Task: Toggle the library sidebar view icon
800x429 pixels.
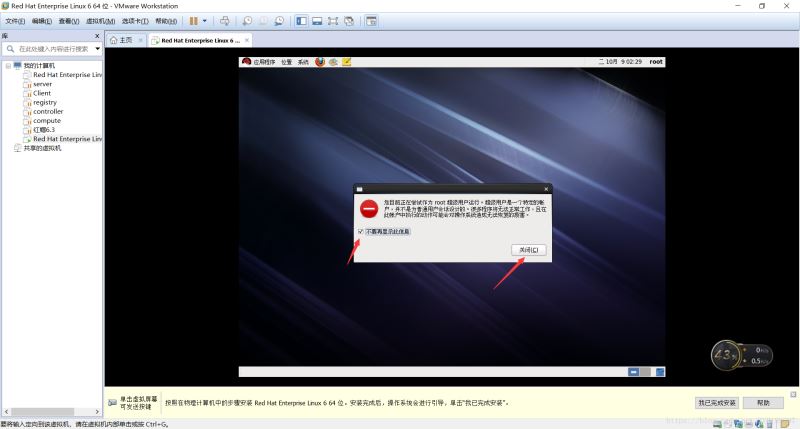Action: [302, 21]
